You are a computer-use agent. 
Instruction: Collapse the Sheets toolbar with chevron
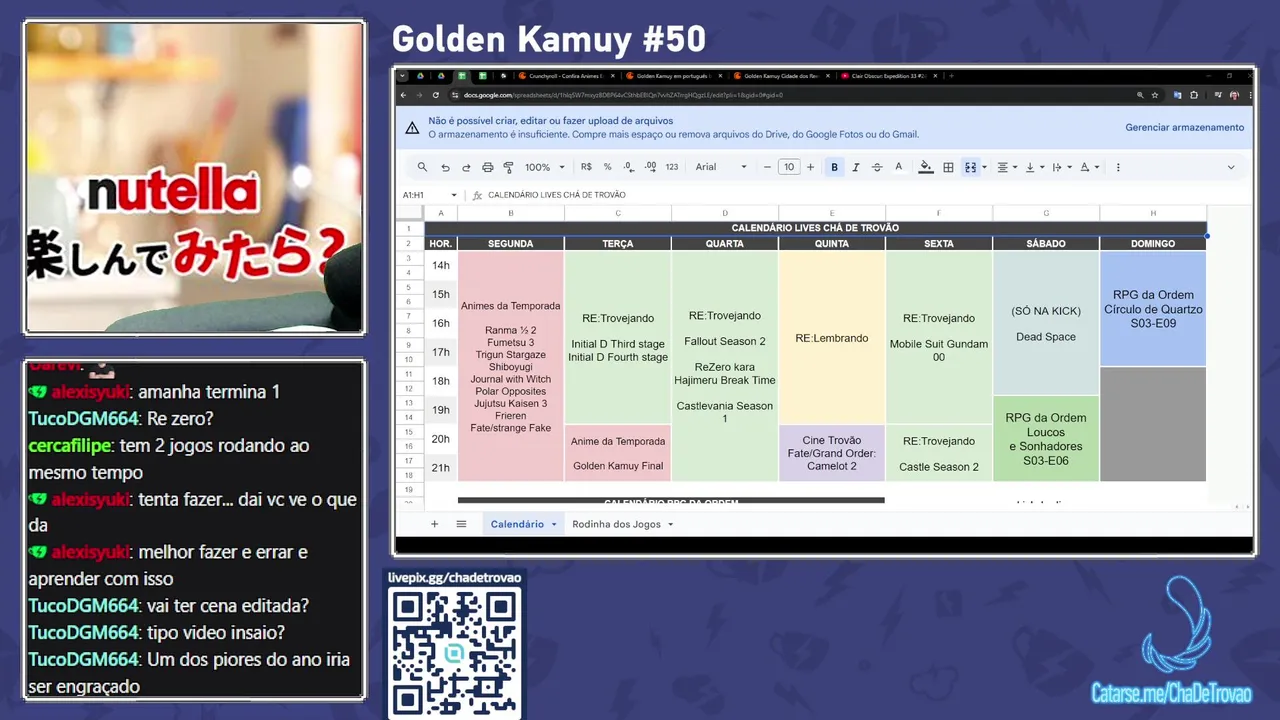click(1231, 167)
